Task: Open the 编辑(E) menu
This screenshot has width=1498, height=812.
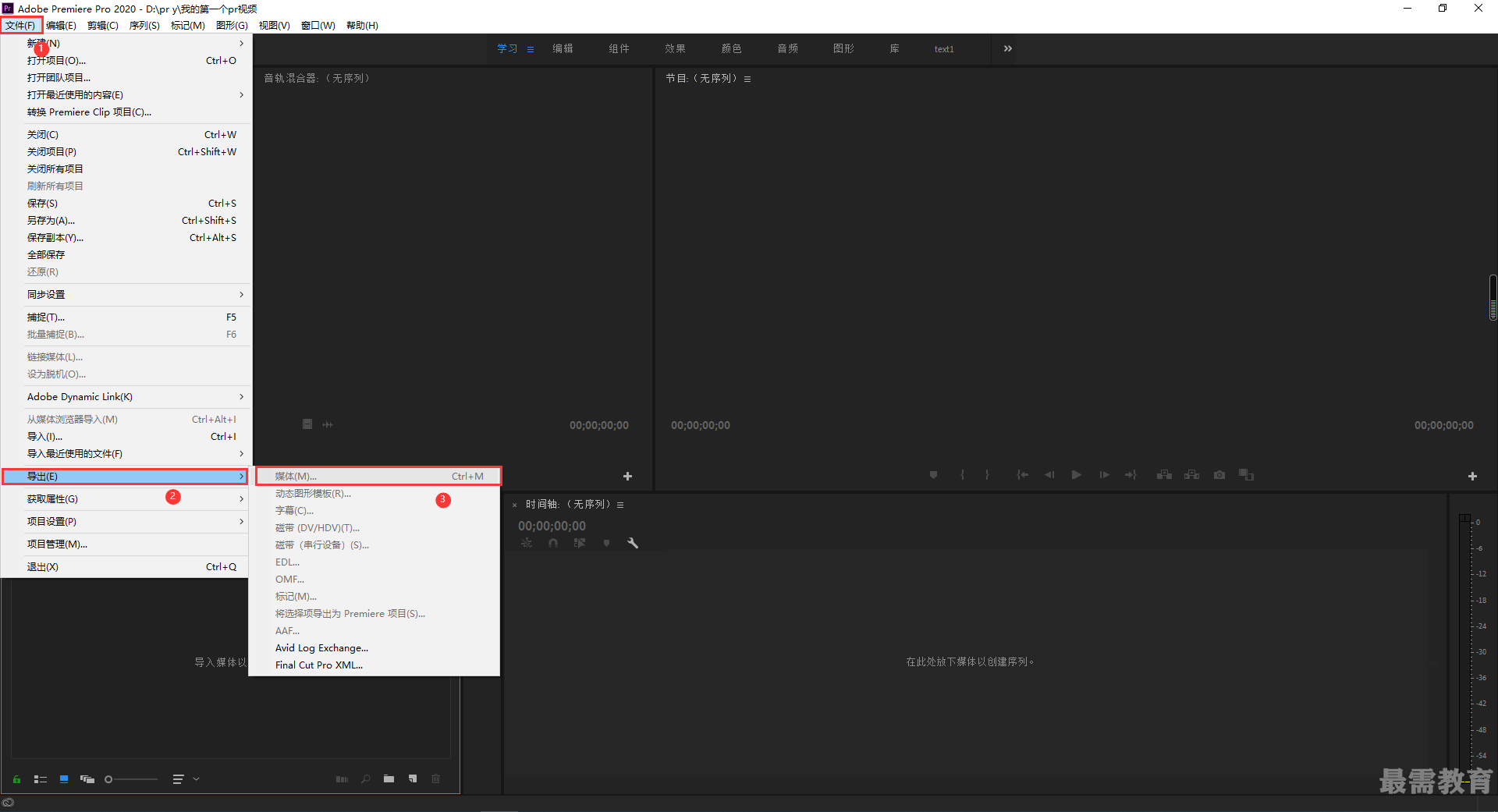Action: click(x=61, y=26)
